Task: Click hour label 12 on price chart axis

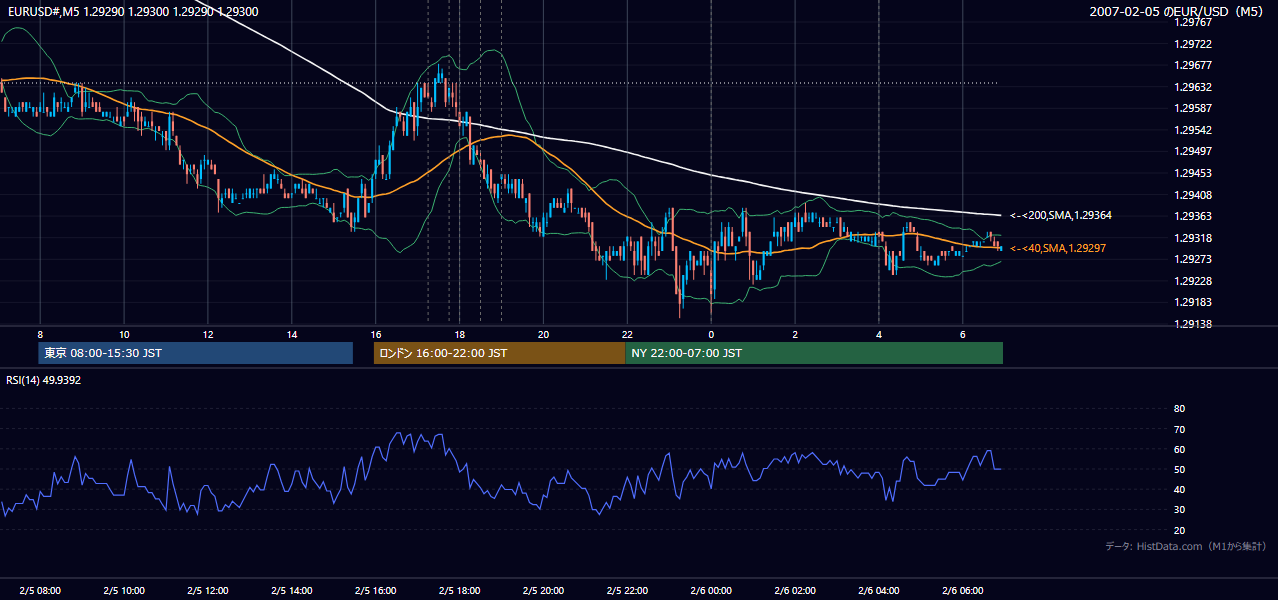Action: click(208, 334)
